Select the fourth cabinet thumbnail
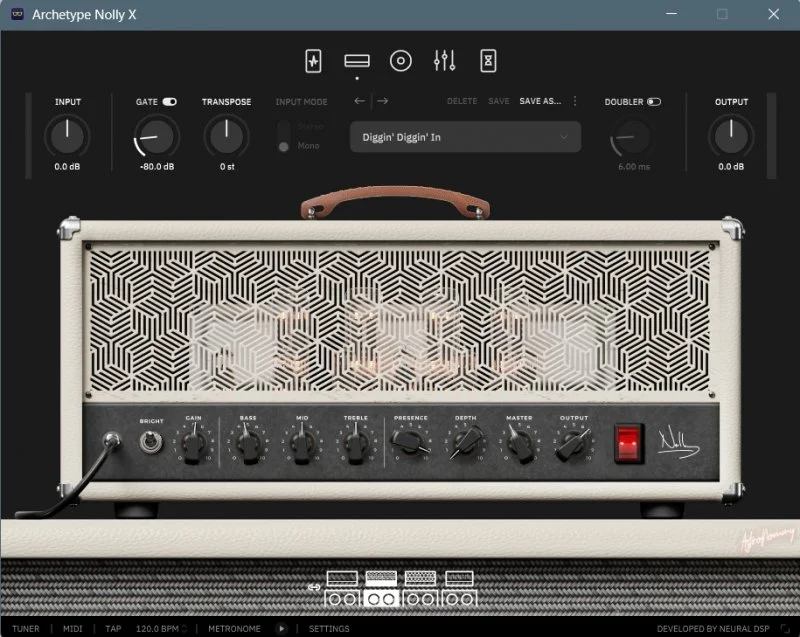 pos(459,599)
